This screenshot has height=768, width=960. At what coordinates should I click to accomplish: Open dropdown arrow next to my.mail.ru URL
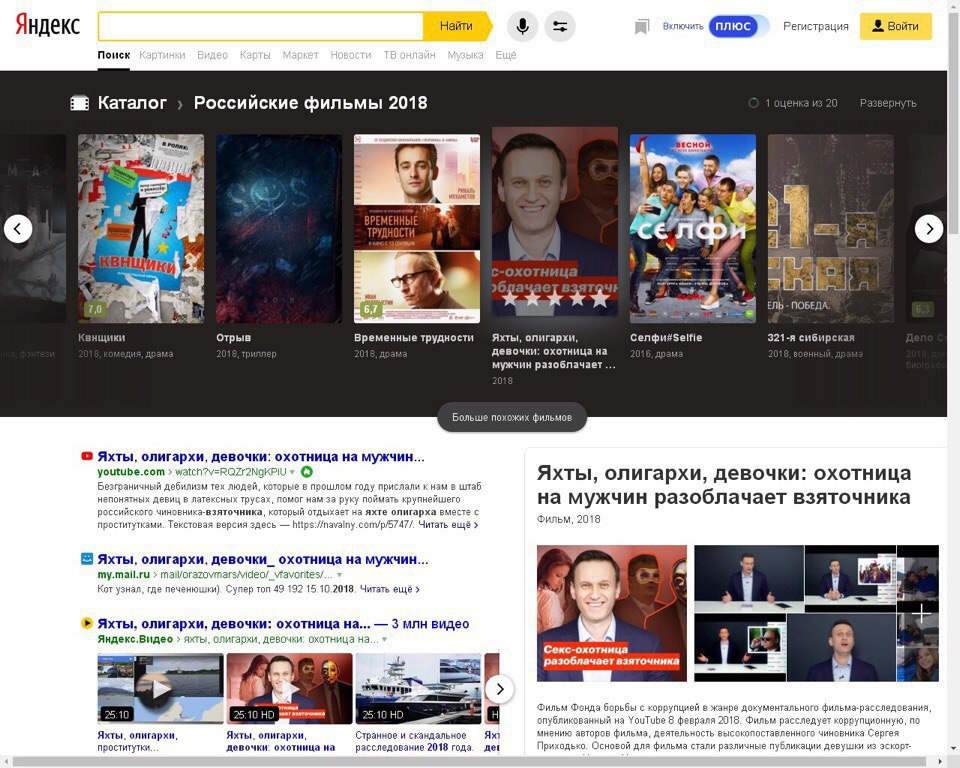point(339,575)
